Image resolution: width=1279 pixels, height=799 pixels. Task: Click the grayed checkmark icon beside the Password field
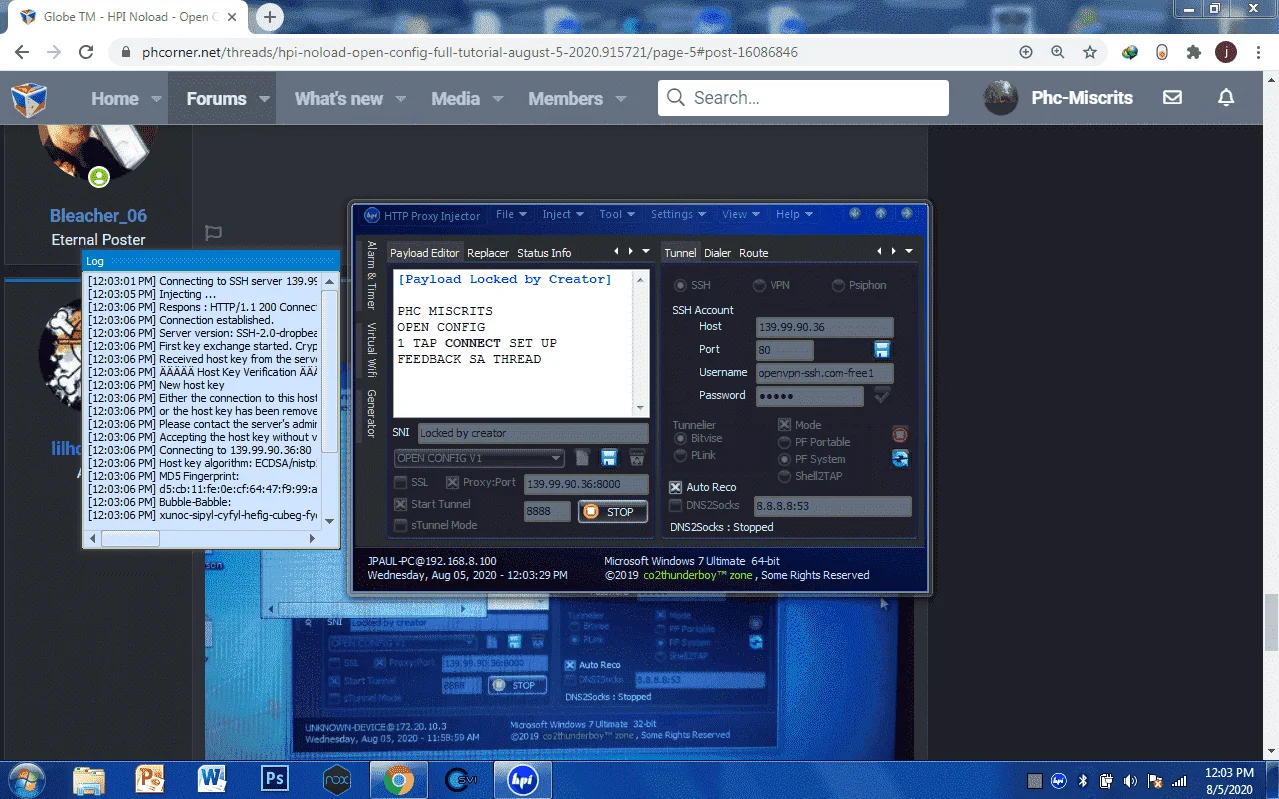(882, 396)
